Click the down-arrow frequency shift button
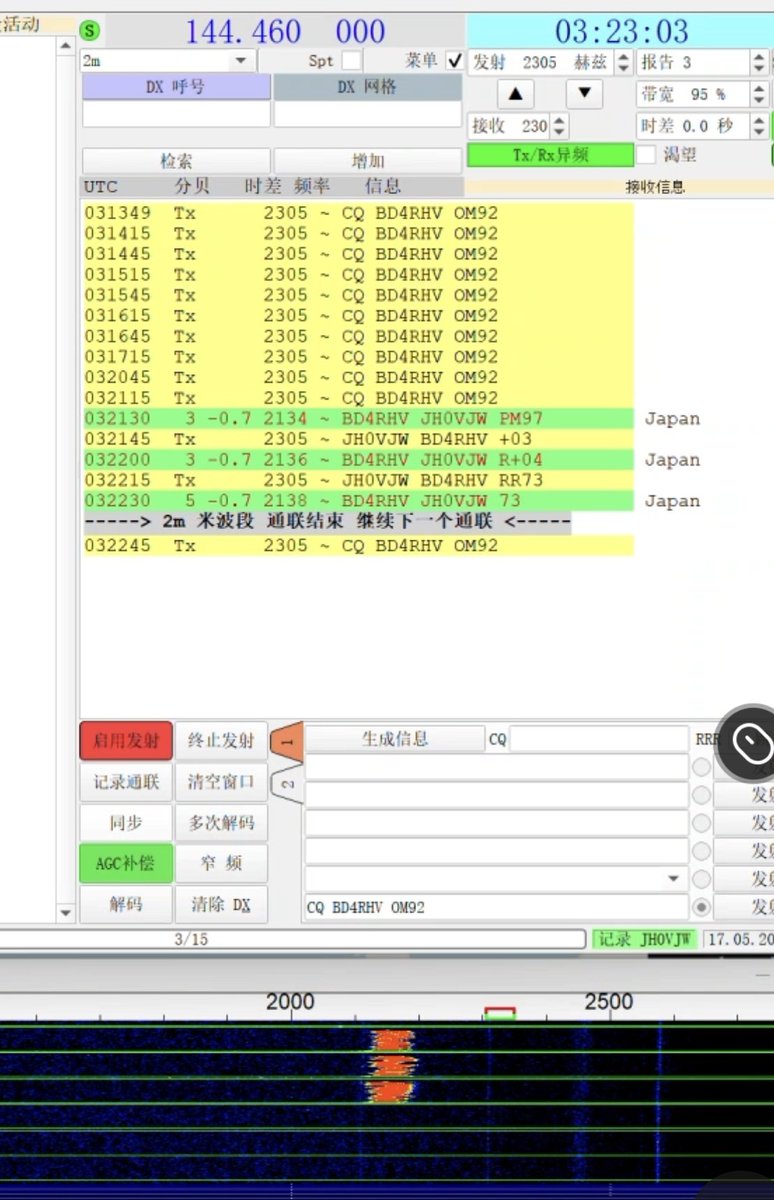The height and width of the screenshot is (1200, 774). (584, 95)
